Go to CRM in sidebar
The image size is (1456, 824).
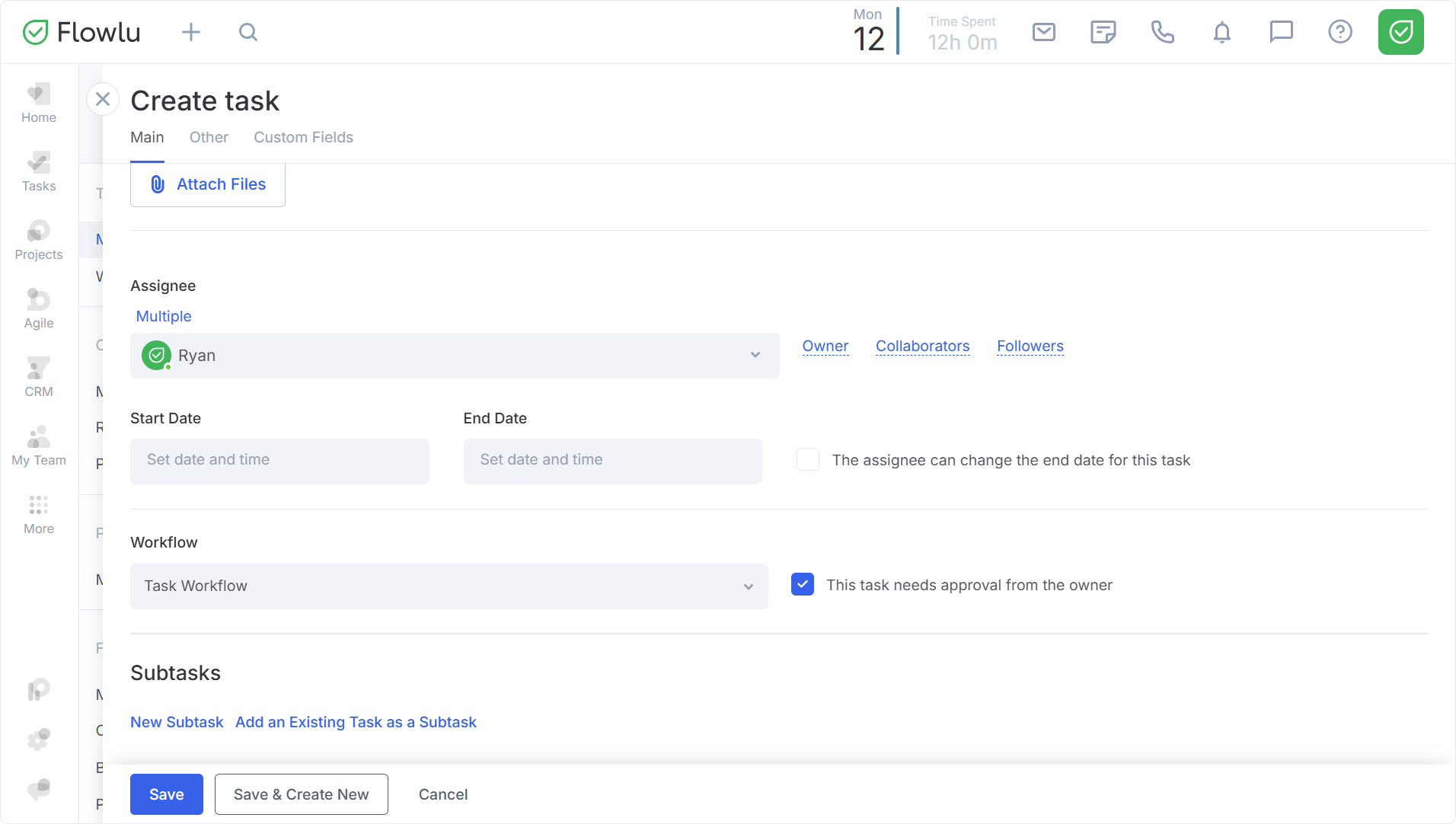click(x=39, y=377)
